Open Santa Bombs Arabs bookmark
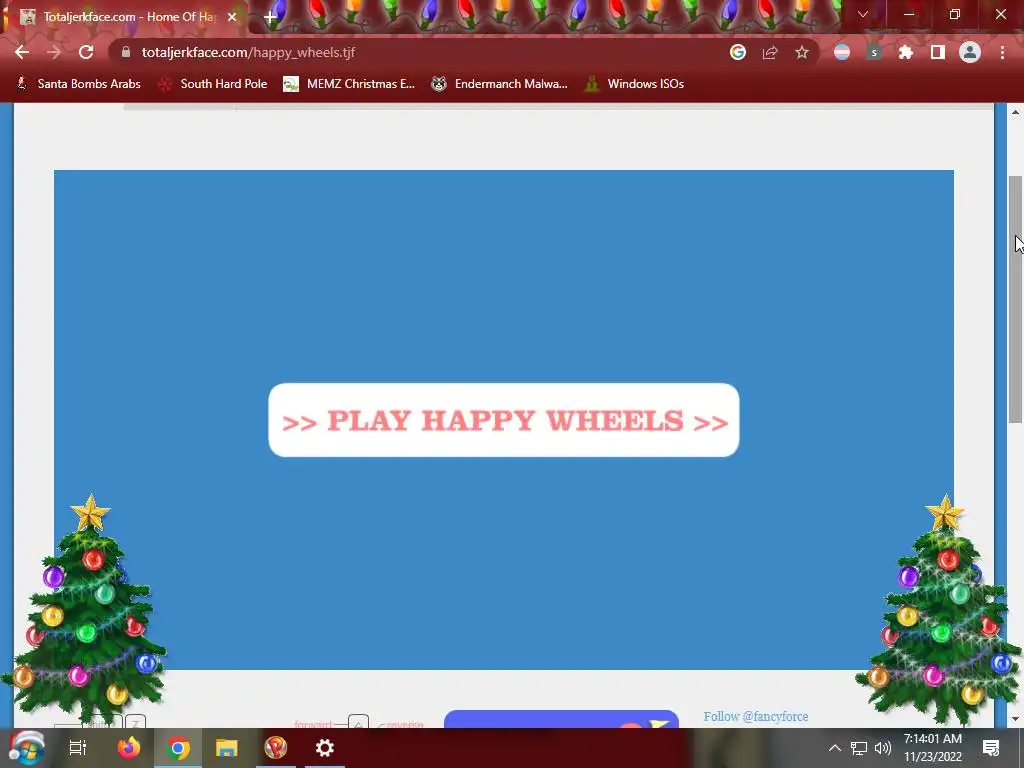The height and width of the screenshot is (768, 1024). click(x=78, y=84)
